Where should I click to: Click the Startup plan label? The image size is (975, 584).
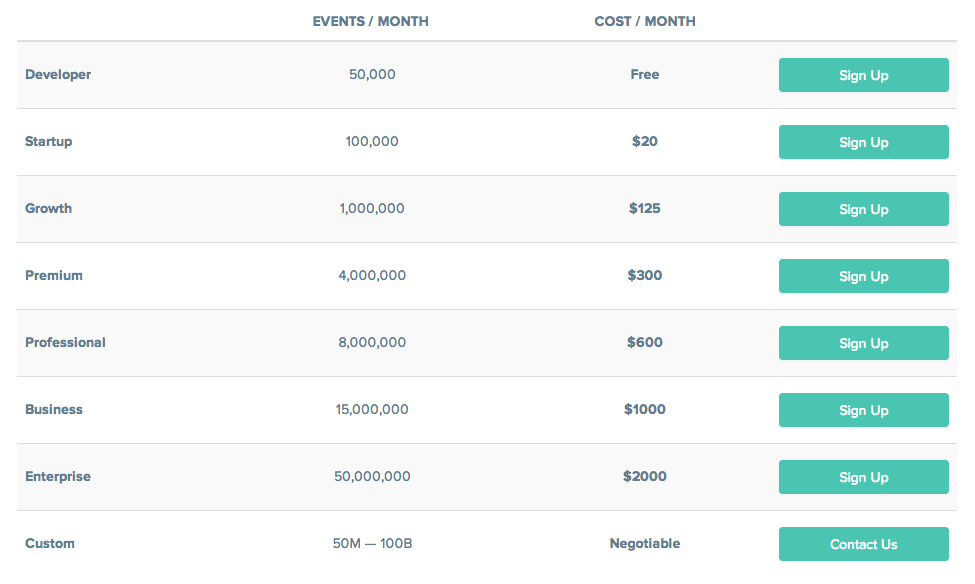tap(49, 142)
